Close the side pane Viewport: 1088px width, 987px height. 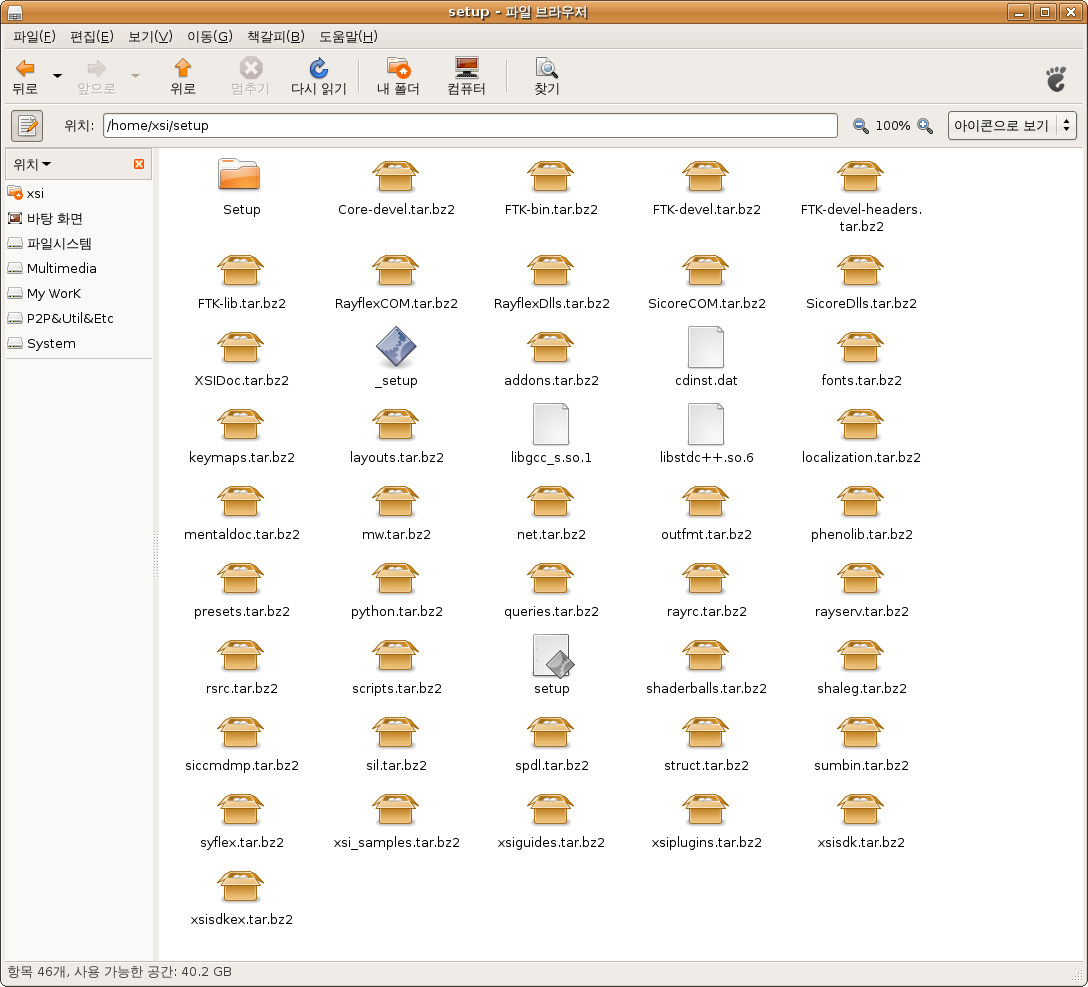point(139,164)
